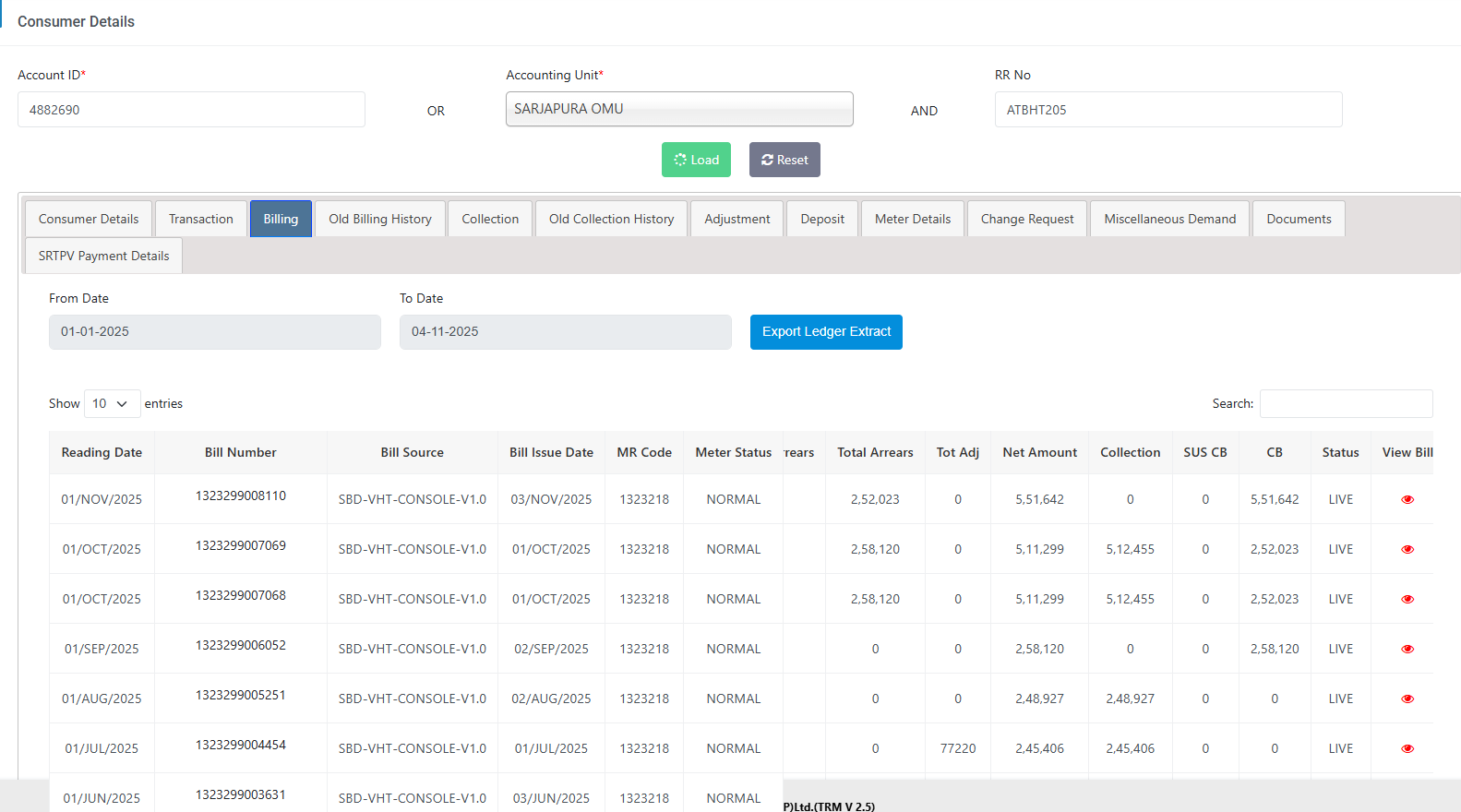
Task: Open the Meter Details tab
Action: point(912,219)
